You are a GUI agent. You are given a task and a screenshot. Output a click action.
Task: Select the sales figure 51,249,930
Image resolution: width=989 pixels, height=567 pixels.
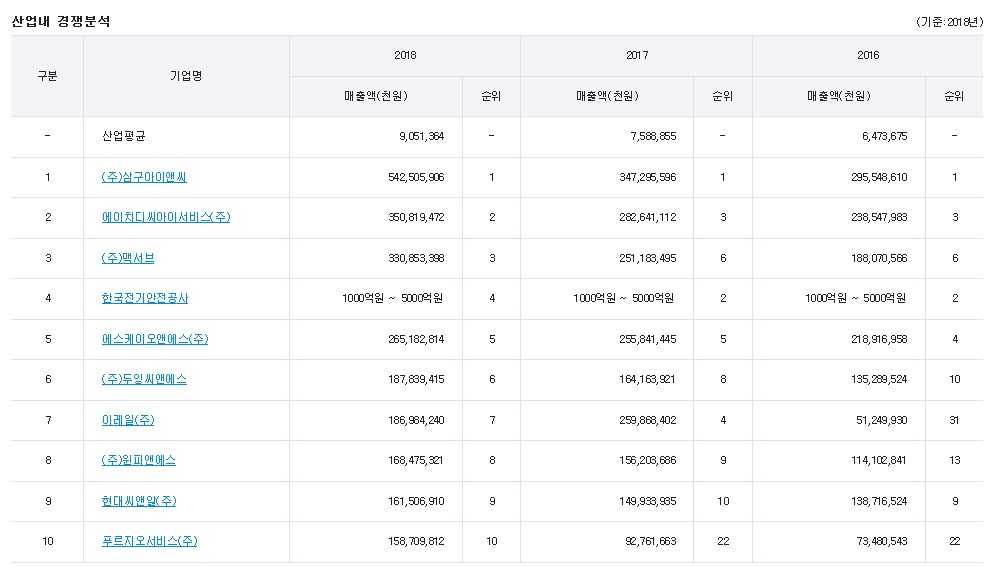point(882,420)
